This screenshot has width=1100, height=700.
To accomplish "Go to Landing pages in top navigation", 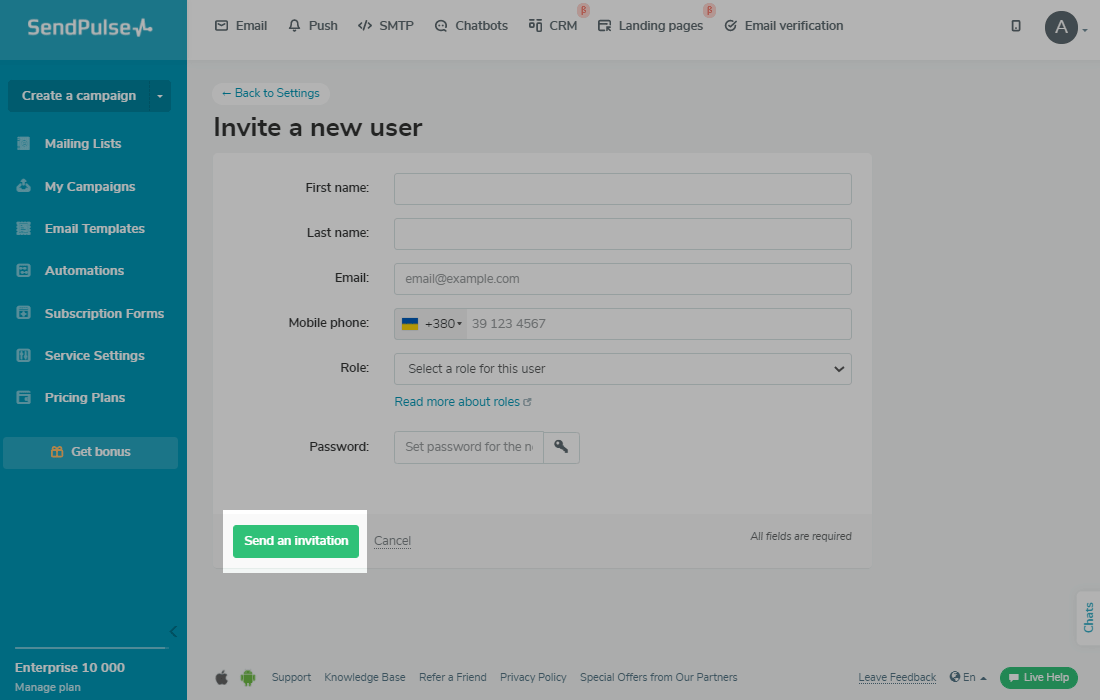I will (x=650, y=26).
